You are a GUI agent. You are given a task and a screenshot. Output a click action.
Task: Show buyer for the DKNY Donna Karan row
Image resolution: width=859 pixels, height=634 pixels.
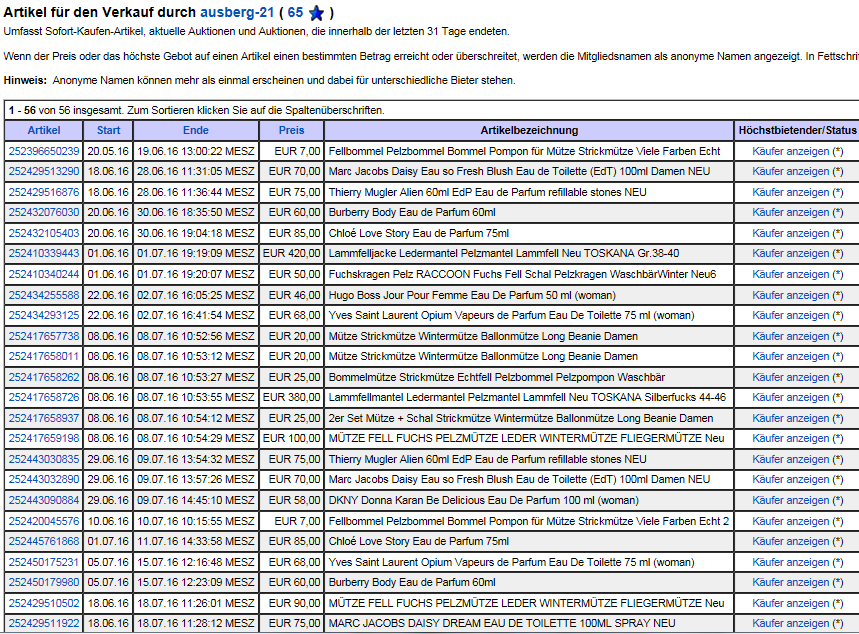791,501
